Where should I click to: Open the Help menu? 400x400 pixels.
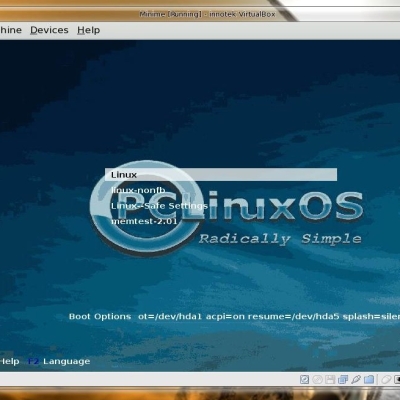pyautogui.click(x=88, y=30)
